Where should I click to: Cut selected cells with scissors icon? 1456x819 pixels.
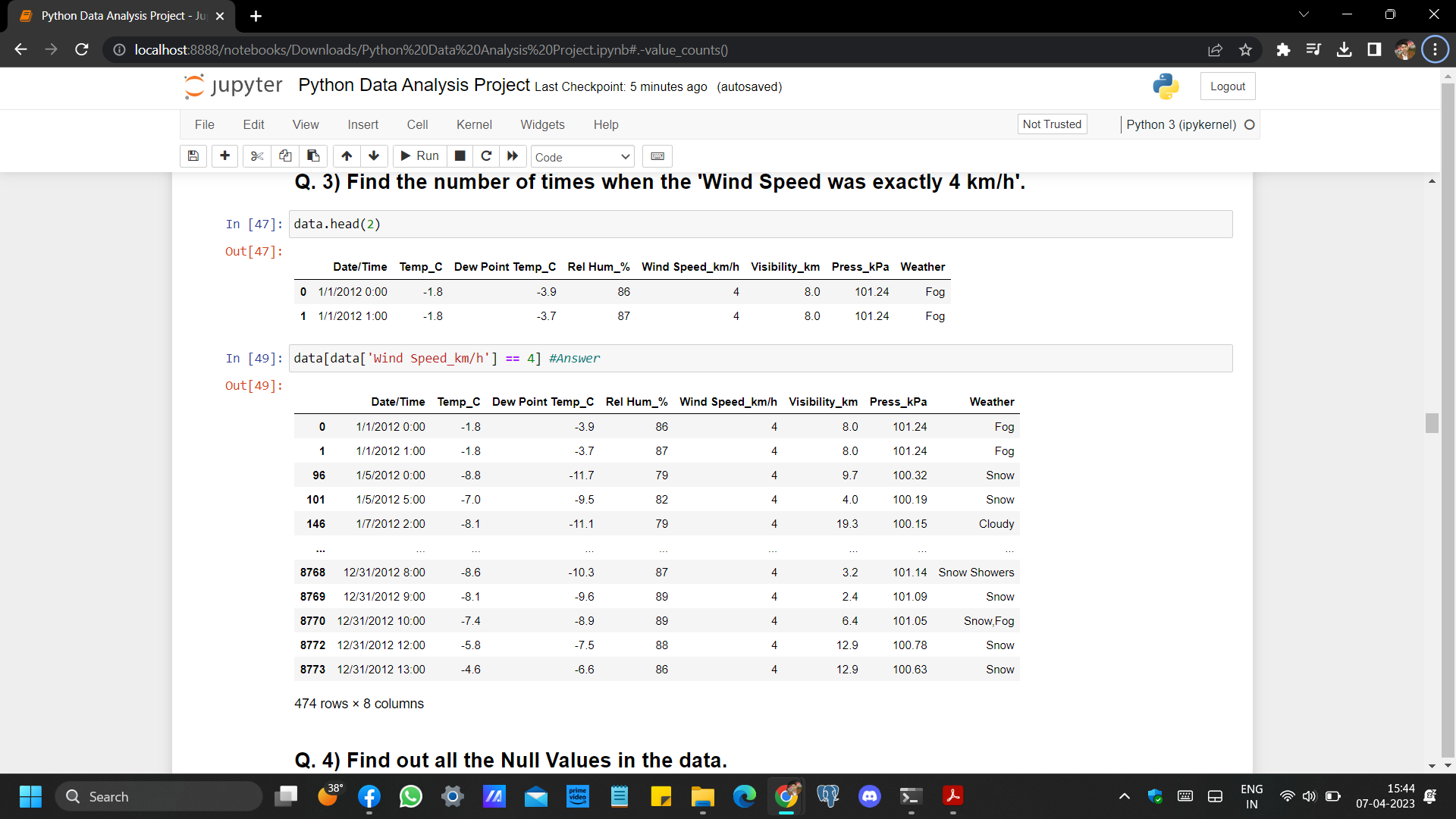(x=257, y=156)
